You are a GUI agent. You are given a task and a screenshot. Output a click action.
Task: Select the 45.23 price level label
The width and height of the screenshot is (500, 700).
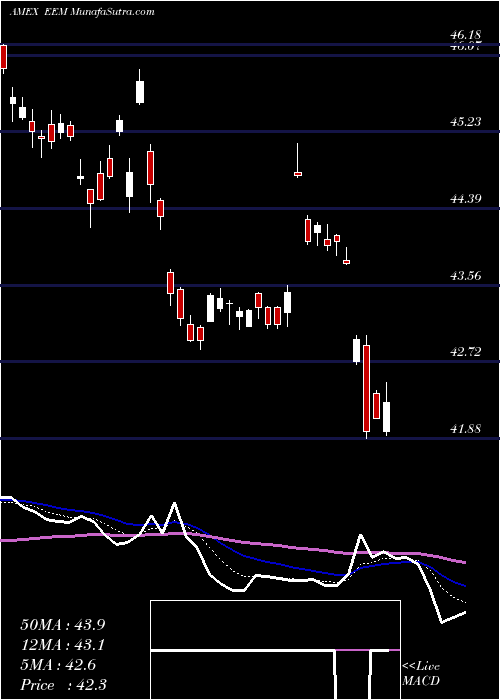coord(465,121)
